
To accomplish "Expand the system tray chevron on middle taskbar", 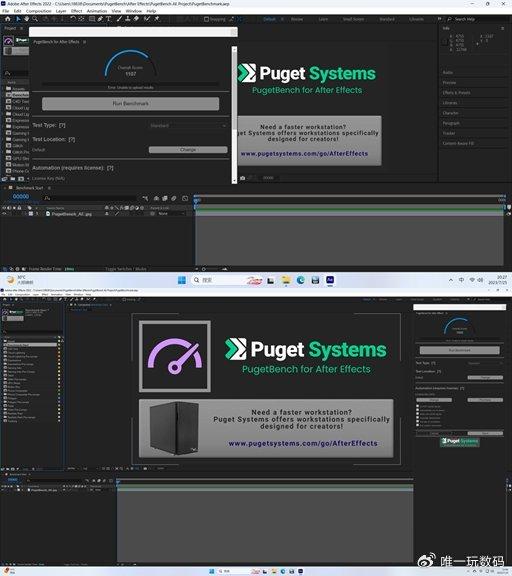I will tap(451, 280).
